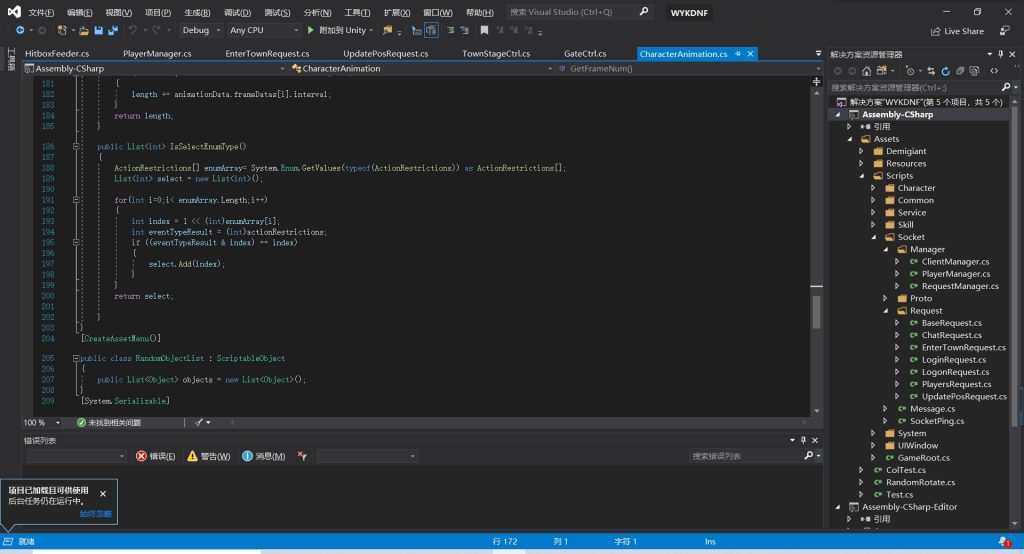
Task: Open Live Share
Action: (x=957, y=31)
